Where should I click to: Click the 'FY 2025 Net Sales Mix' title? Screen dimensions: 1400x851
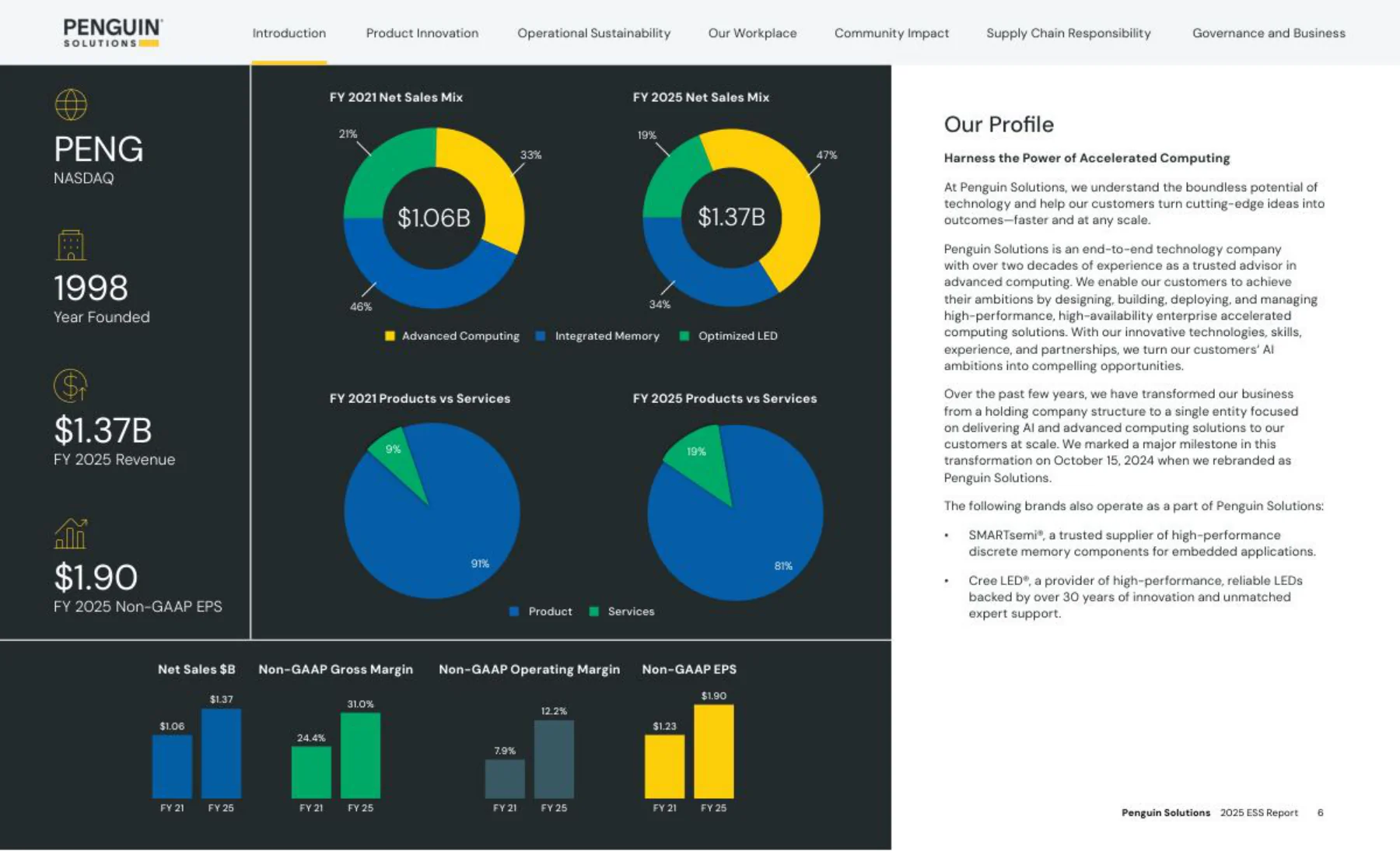click(x=701, y=97)
